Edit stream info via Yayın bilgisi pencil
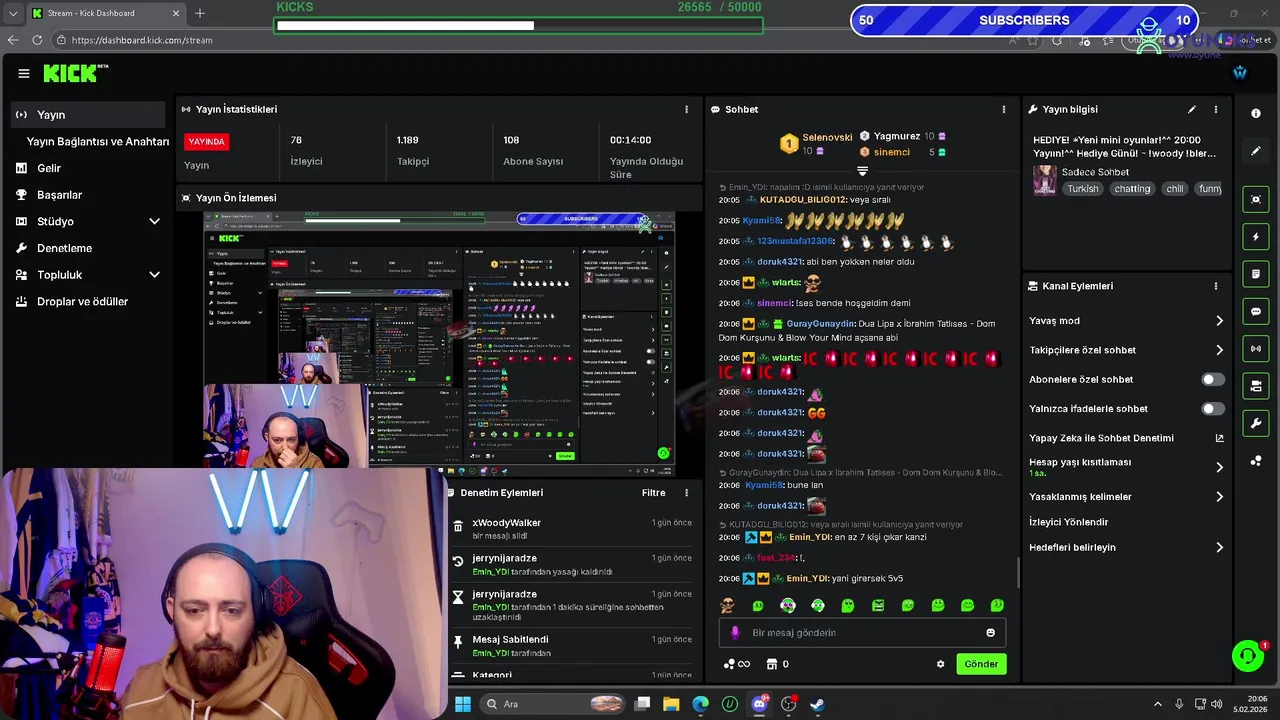Viewport: 1280px width, 720px height. pyautogui.click(x=1192, y=109)
